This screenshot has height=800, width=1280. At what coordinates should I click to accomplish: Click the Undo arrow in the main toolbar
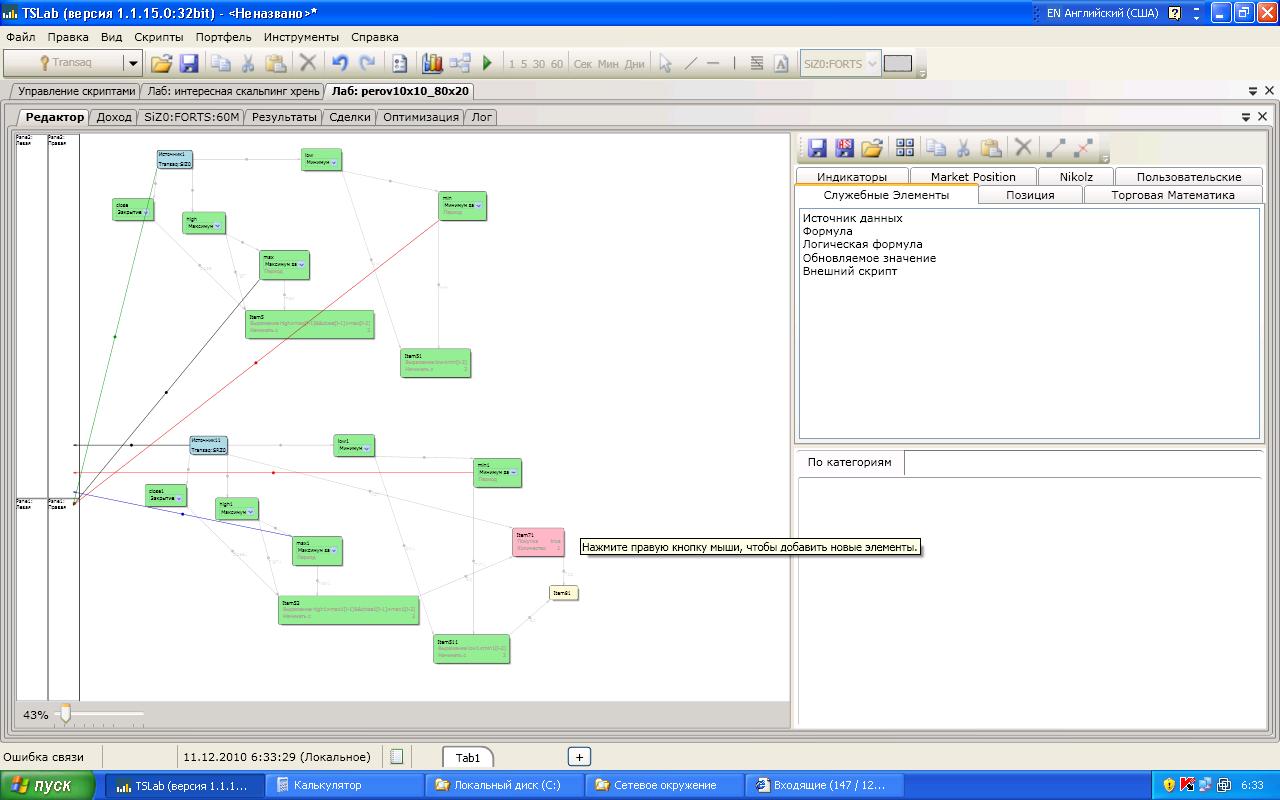[x=340, y=63]
